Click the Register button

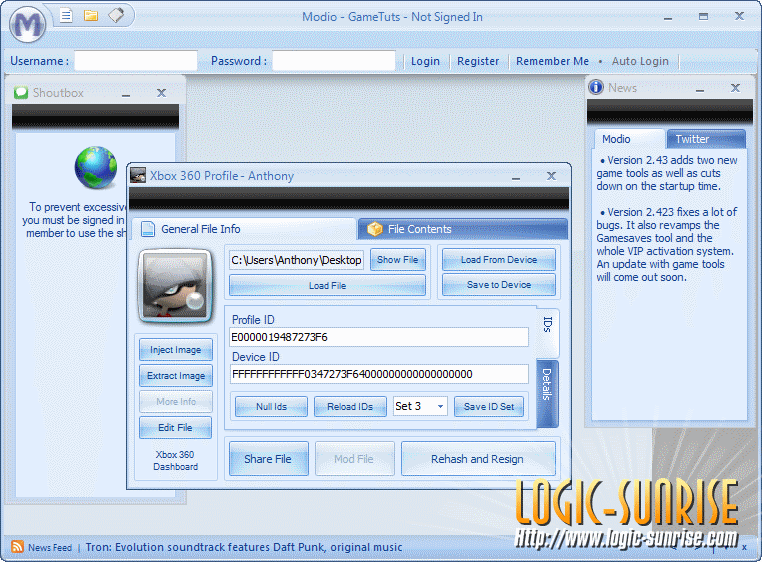[478, 61]
